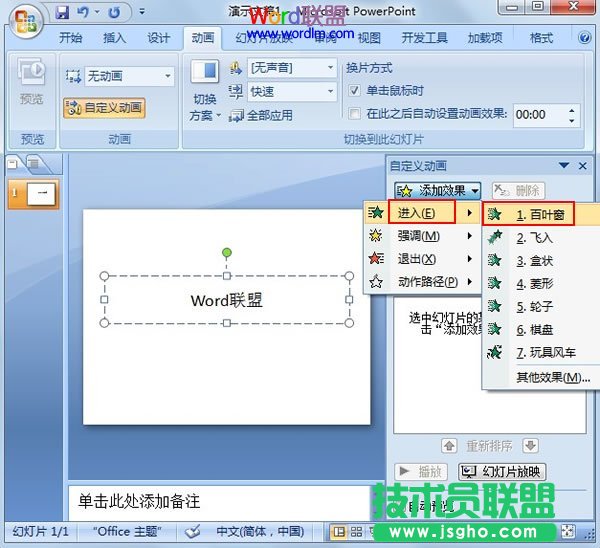
Task: Close the Custom Animation pane
Action: 583,165
